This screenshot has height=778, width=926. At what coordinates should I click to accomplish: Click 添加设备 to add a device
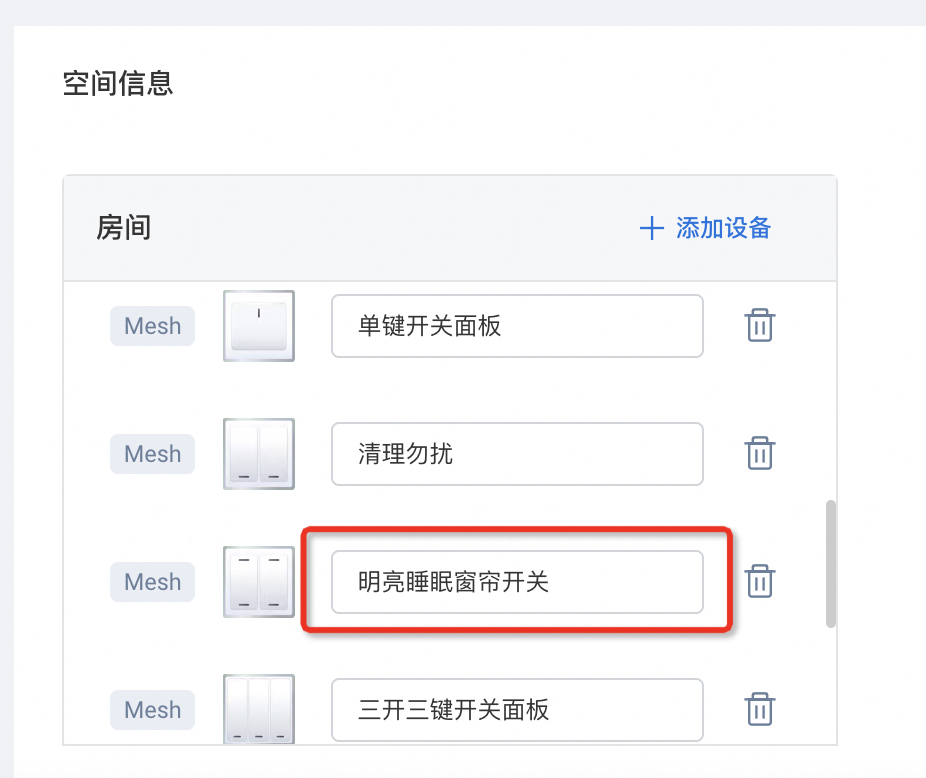pyautogui.click(x=706, y=228)
